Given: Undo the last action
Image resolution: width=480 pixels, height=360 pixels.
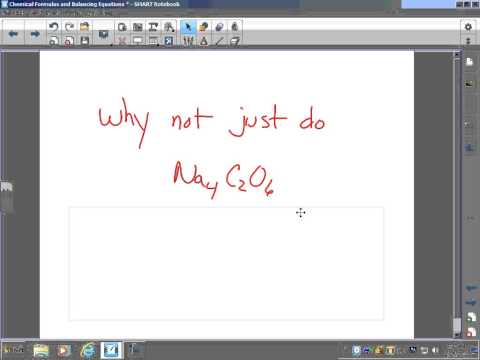Looking at the screenshot, I should pyautogui.click(x=54, y=26).
